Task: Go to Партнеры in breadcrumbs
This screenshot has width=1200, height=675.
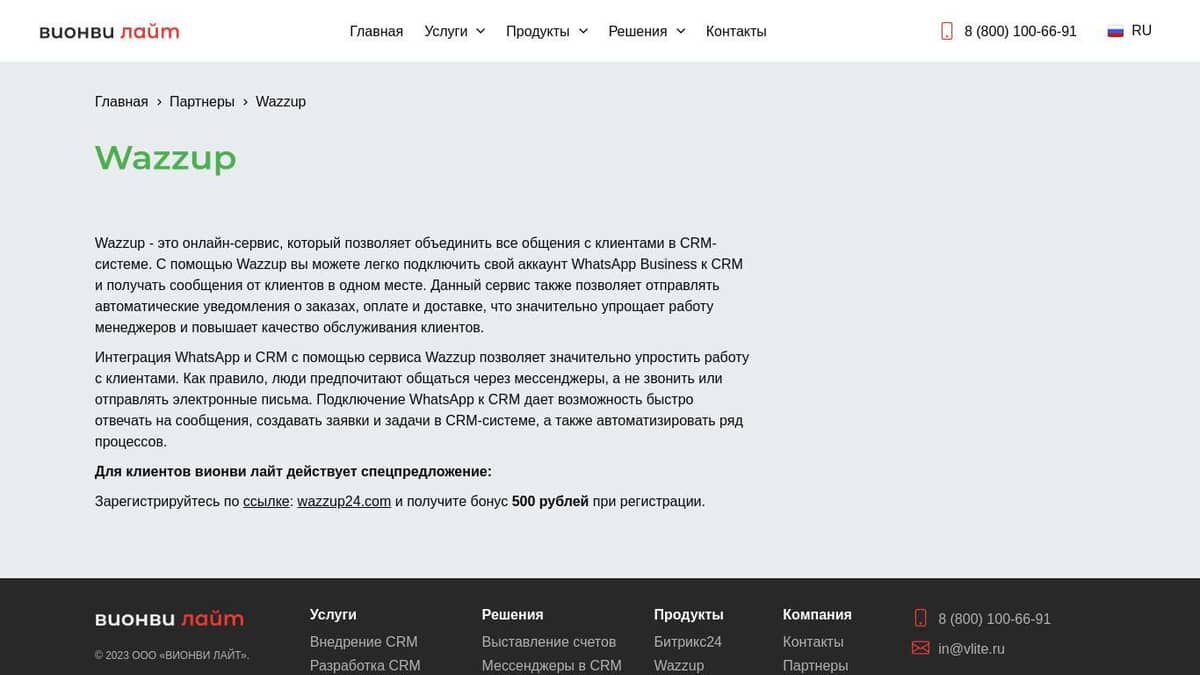Action: pyautogui.click(x=202, y=101)
